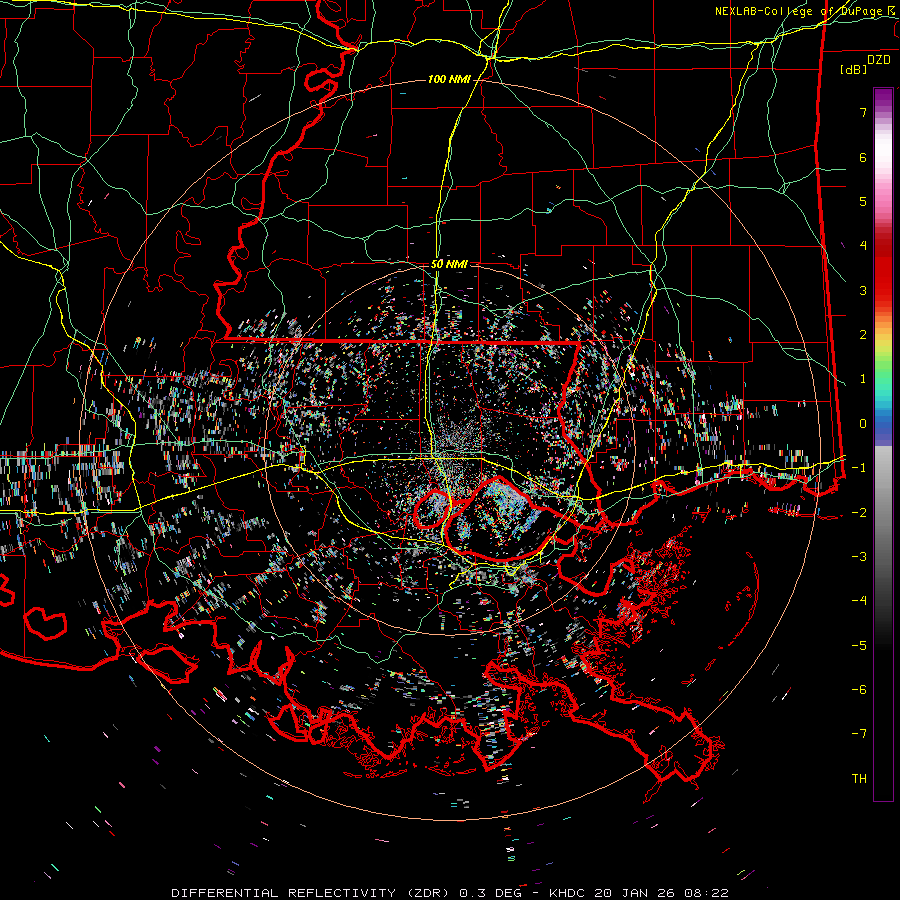Screen dimensions: 900x900
Task: Click the 100 NMI range ring label
Action: [x=448, y=79]
